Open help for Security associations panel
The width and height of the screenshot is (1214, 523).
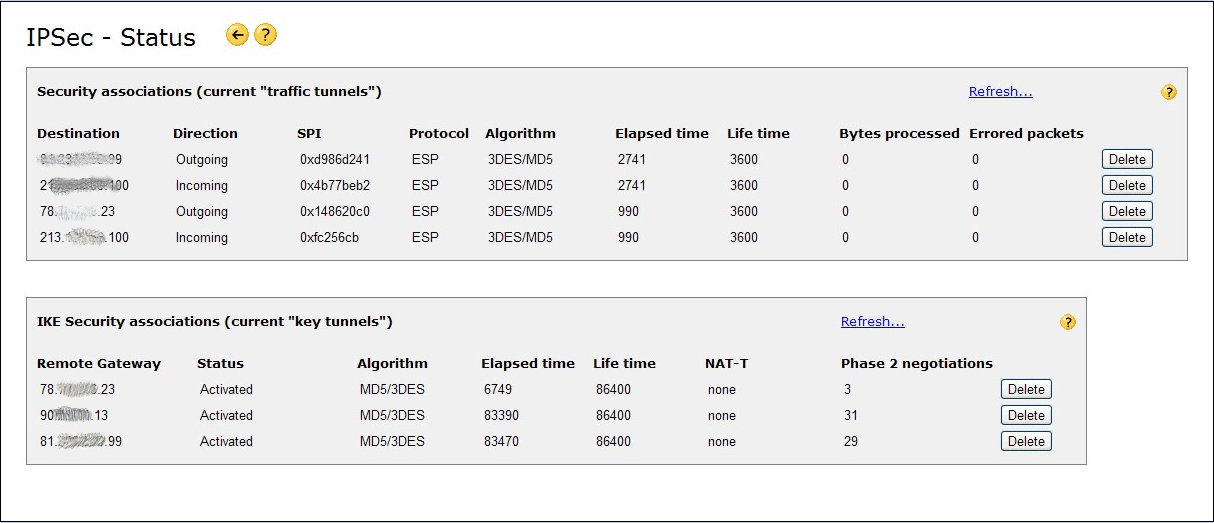point(1169,92)
